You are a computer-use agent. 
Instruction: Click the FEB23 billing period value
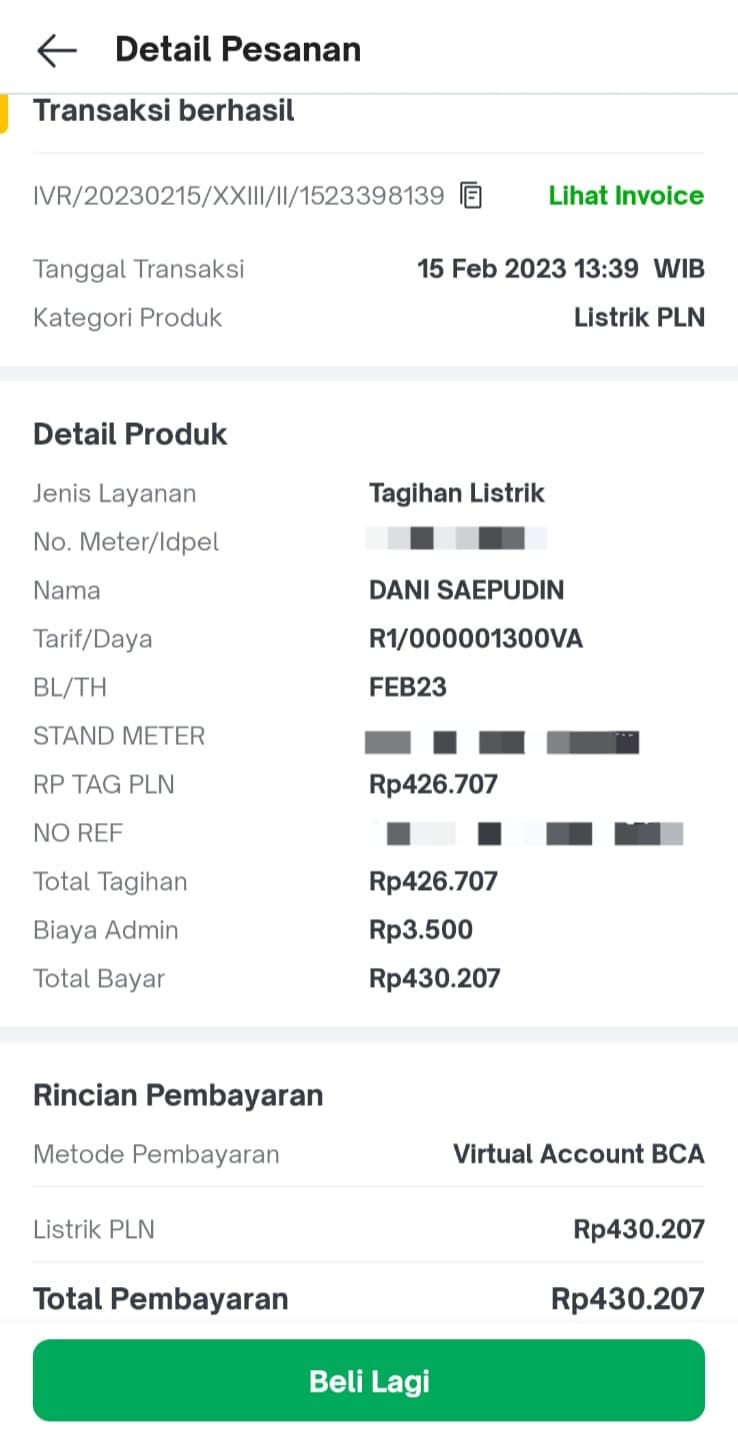click(x=408, y=687)
